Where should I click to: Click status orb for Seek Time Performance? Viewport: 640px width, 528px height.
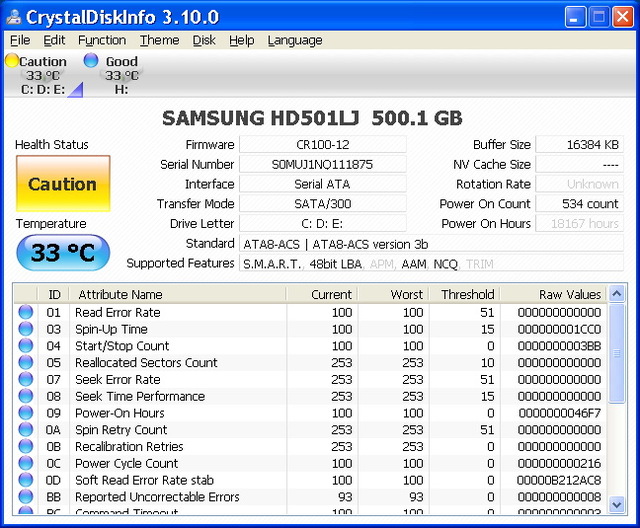[x=26, y=396]
